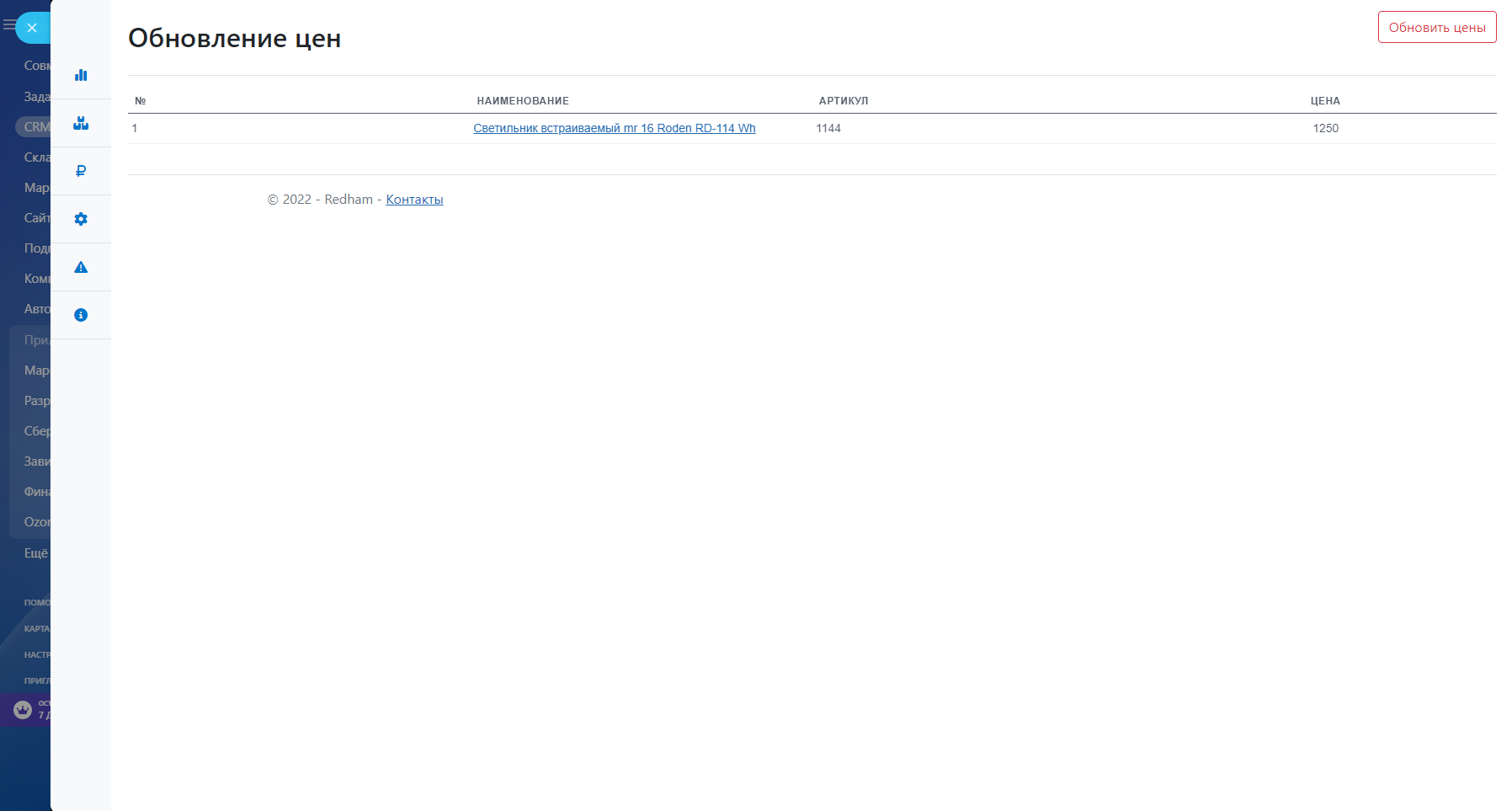Click the article value 1144
Screen dimensions: 1512x811
pos(828,128)
